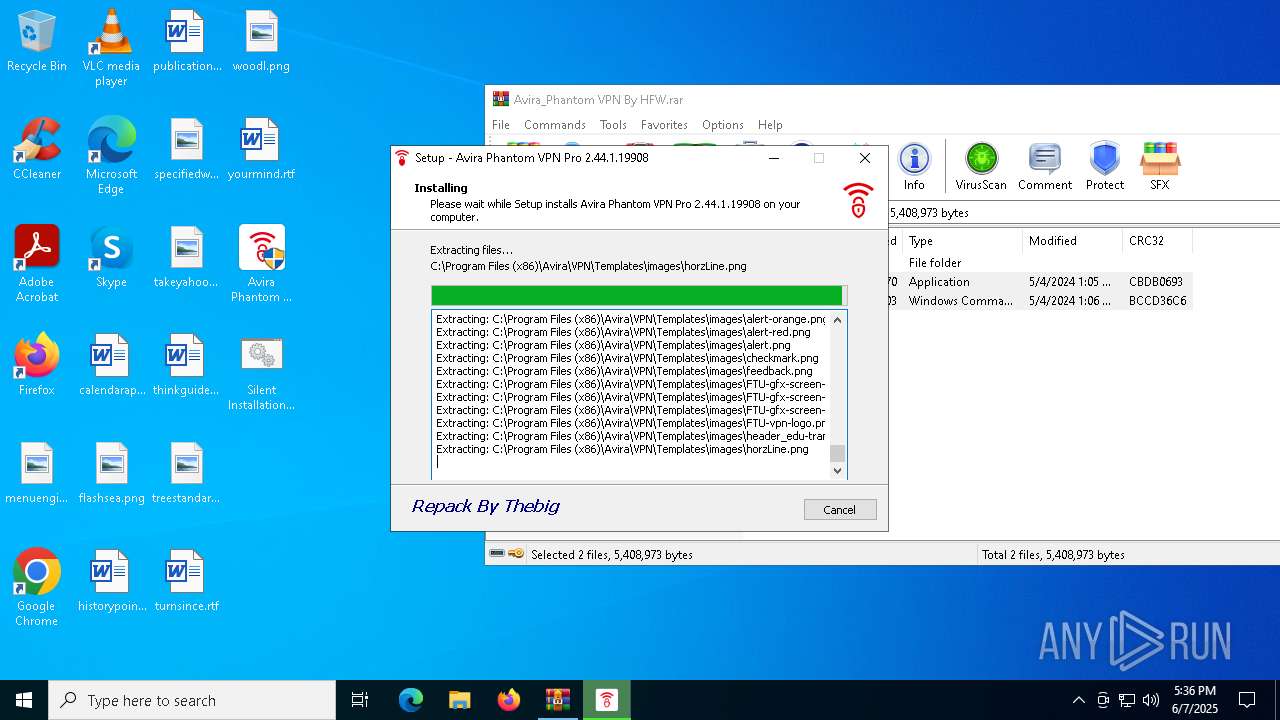The image size is (1280, 720).
Task: Click CRC32 value BCCD36C6
Action: (1158, 301)
